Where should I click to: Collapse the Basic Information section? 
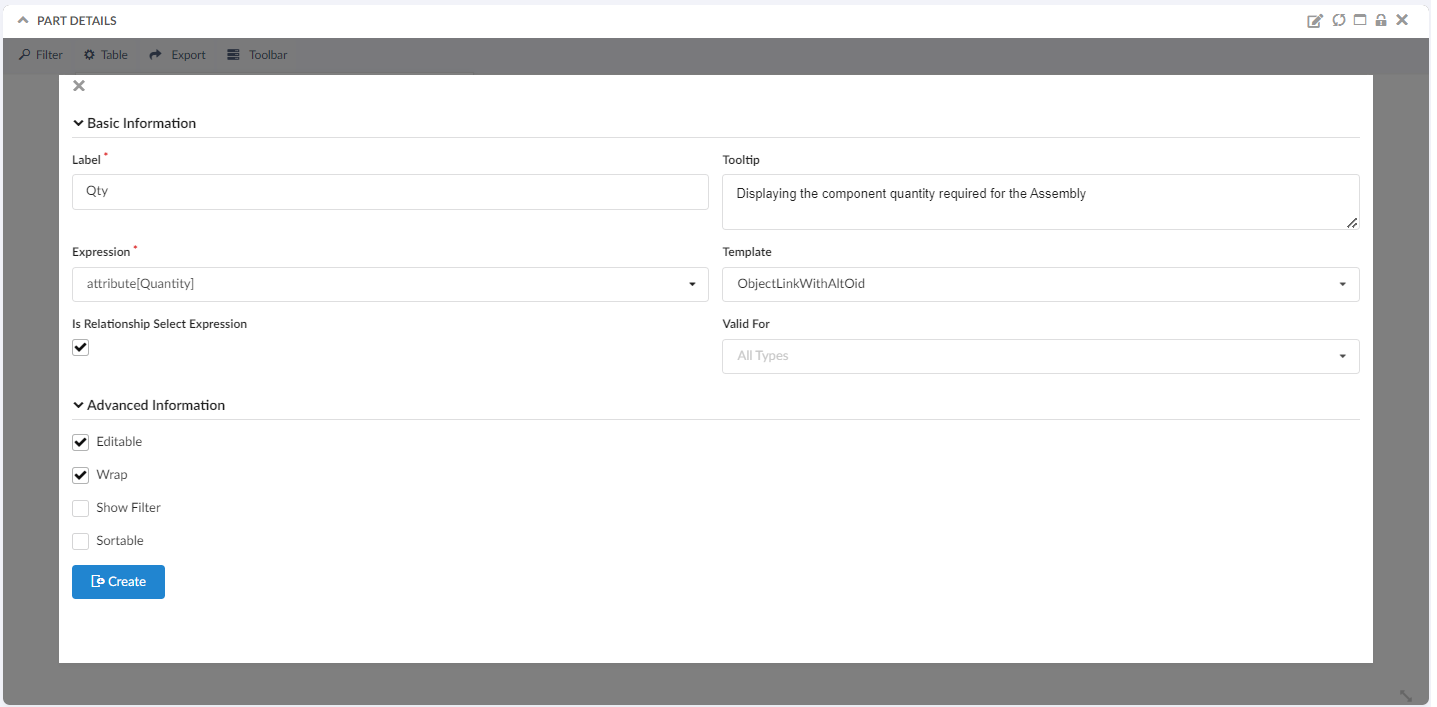[78, 124]
